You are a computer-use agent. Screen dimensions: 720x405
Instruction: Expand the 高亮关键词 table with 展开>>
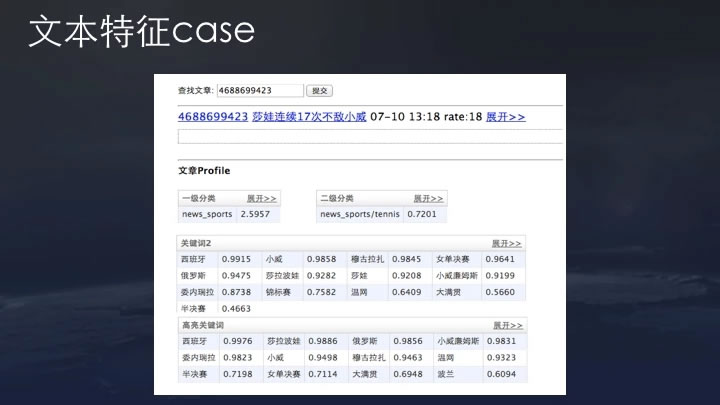pos(508,325)
